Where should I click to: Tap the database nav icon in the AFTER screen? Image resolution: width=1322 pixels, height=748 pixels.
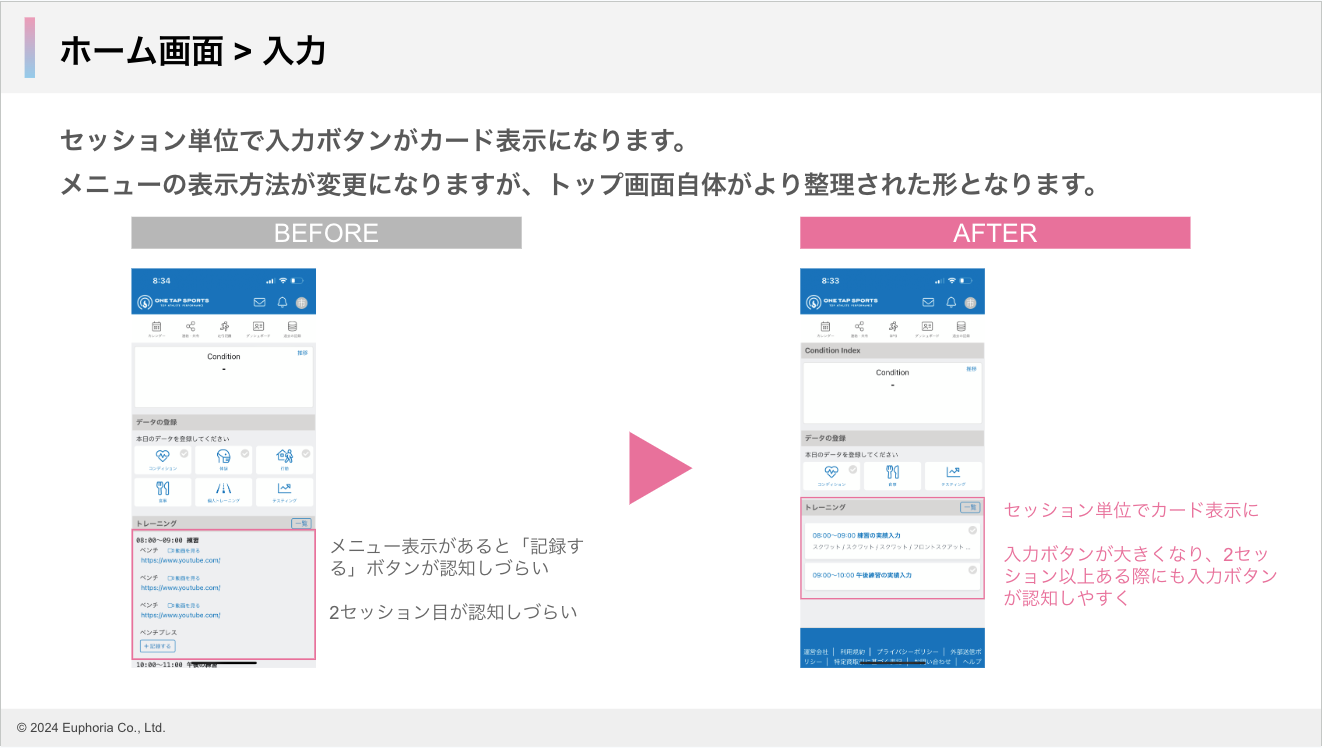tap(961, 327)
